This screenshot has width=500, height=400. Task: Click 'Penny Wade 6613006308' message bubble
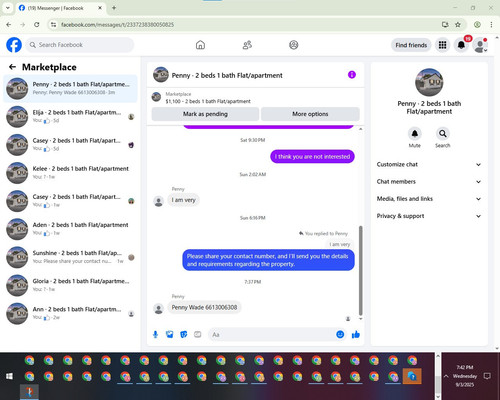click(204, 307)
